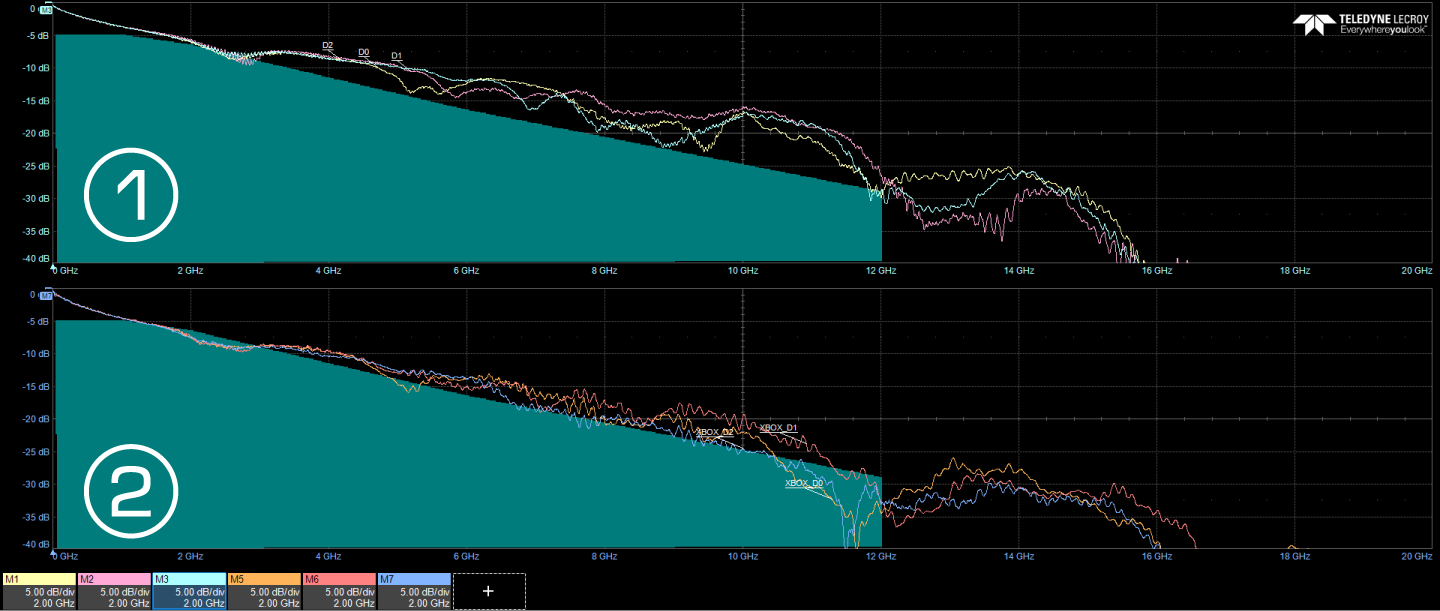Click the M3 trace marker on top grid
The height and width of the screenshot is (611, 1440).
[x=45, y=10]
